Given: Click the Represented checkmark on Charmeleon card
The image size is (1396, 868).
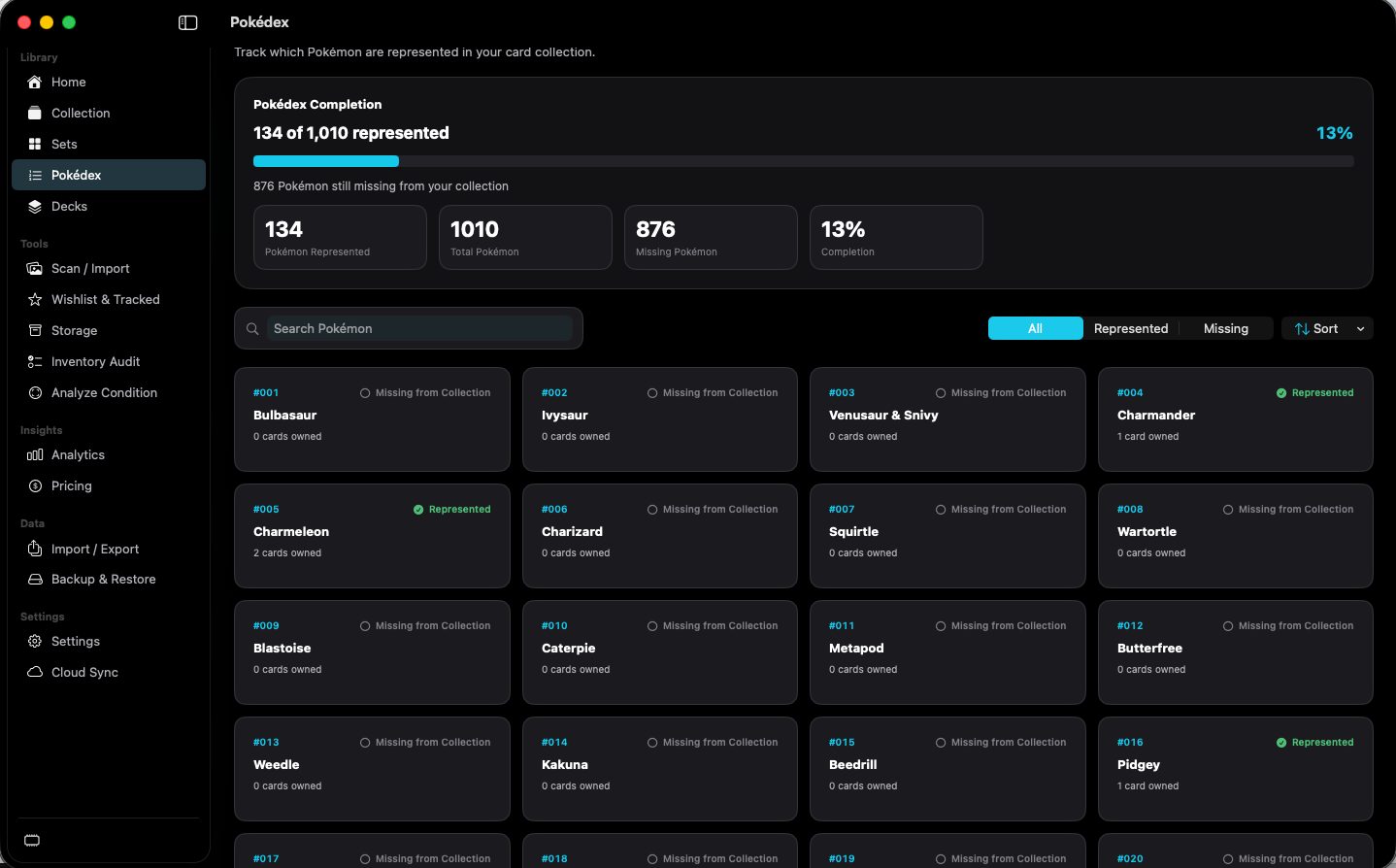Looking at the screenshot, I should [418, 510].
